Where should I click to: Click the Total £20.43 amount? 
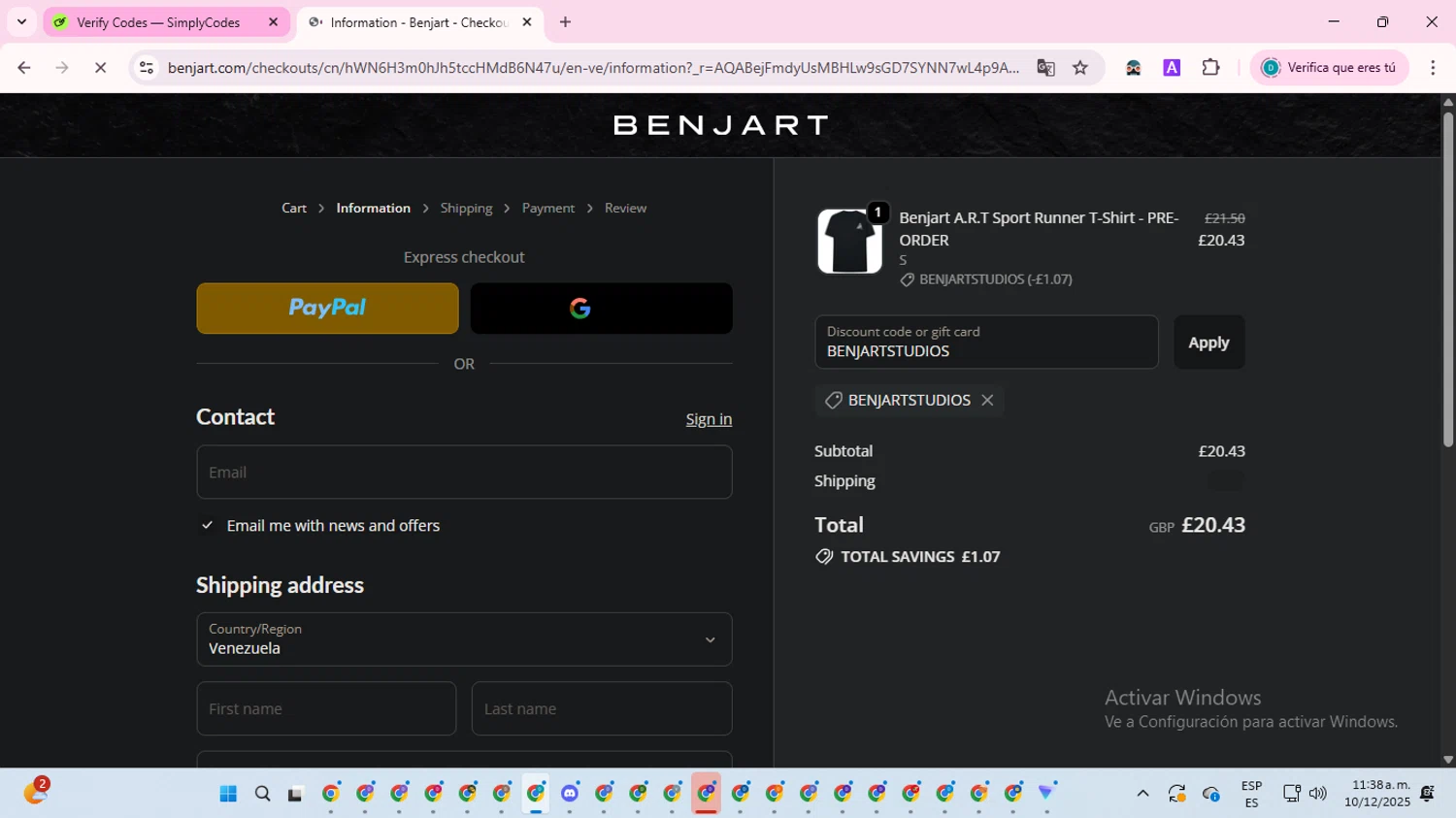click(x=1213, y=525)
